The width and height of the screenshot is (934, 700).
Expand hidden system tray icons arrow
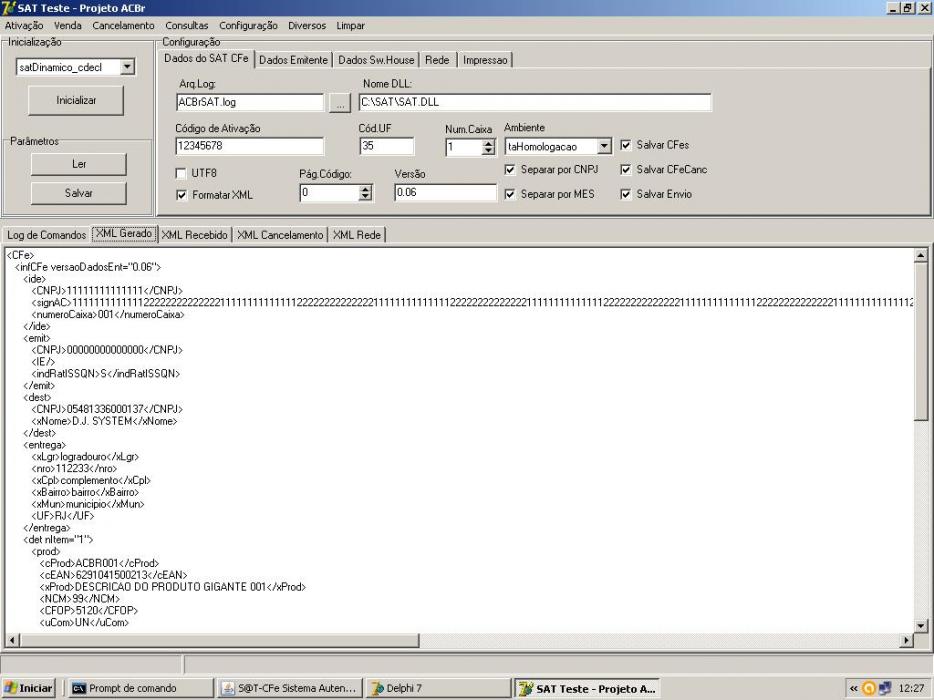[x=853, y=689]
